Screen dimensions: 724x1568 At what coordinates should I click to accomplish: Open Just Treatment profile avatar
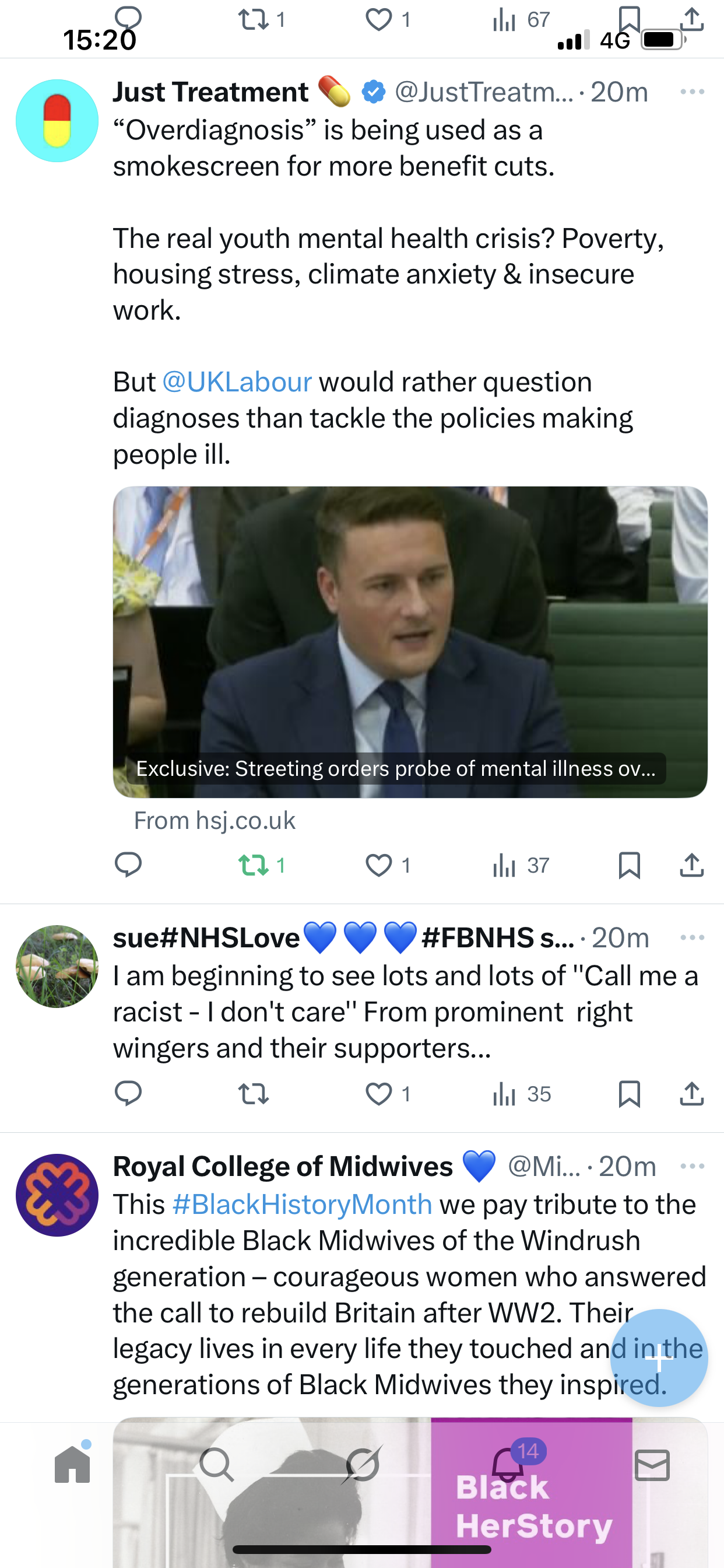pyautogui.click(x=57, y=121)
